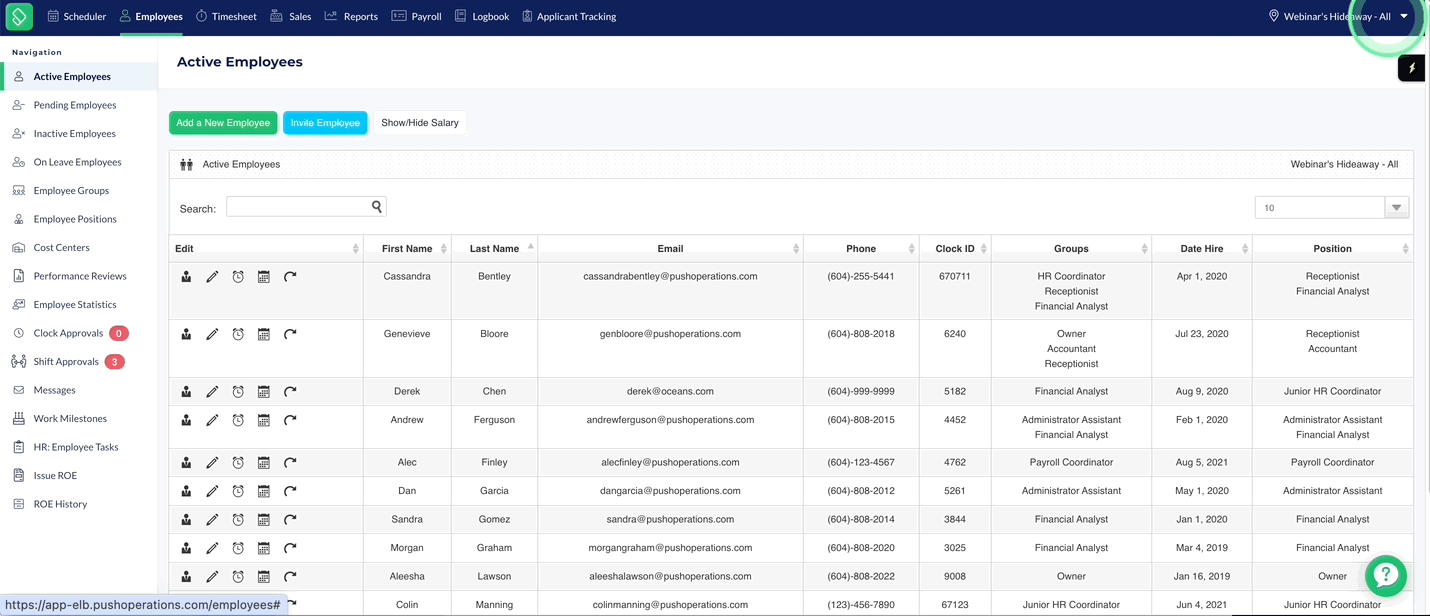Open Issue ROE in sidebar
Screen dimensions: 1430x616
pos(55,476)
